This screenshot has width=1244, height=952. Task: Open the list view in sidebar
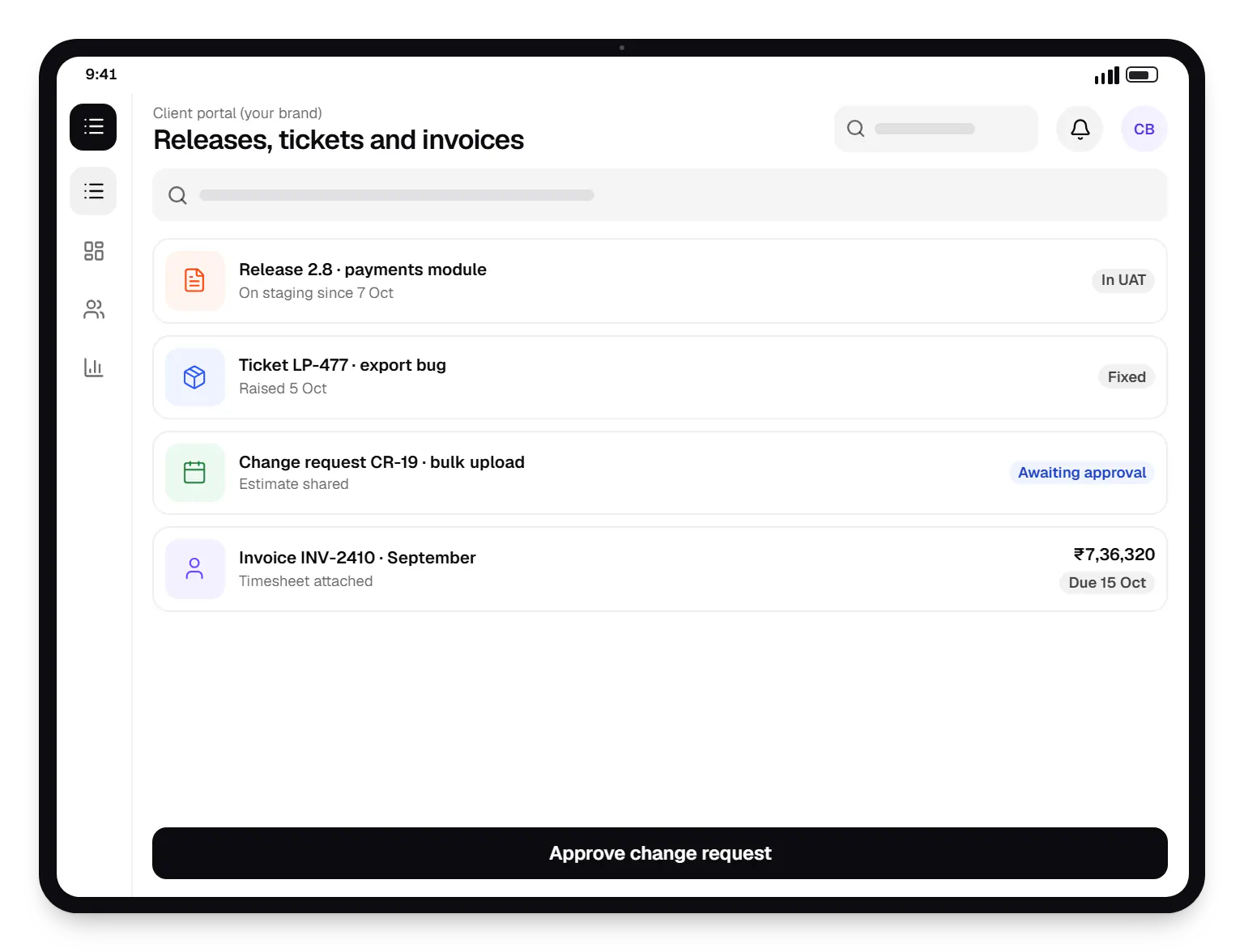(93, 191)
